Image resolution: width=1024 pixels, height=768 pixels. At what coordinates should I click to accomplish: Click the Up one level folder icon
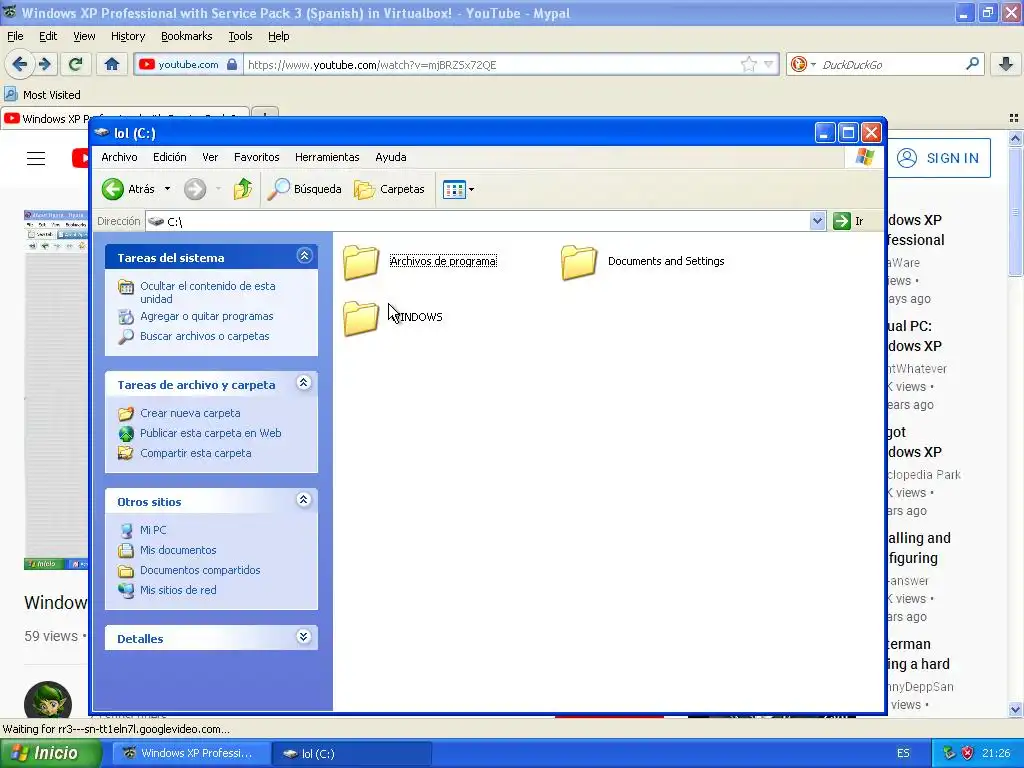click(243, 189)
